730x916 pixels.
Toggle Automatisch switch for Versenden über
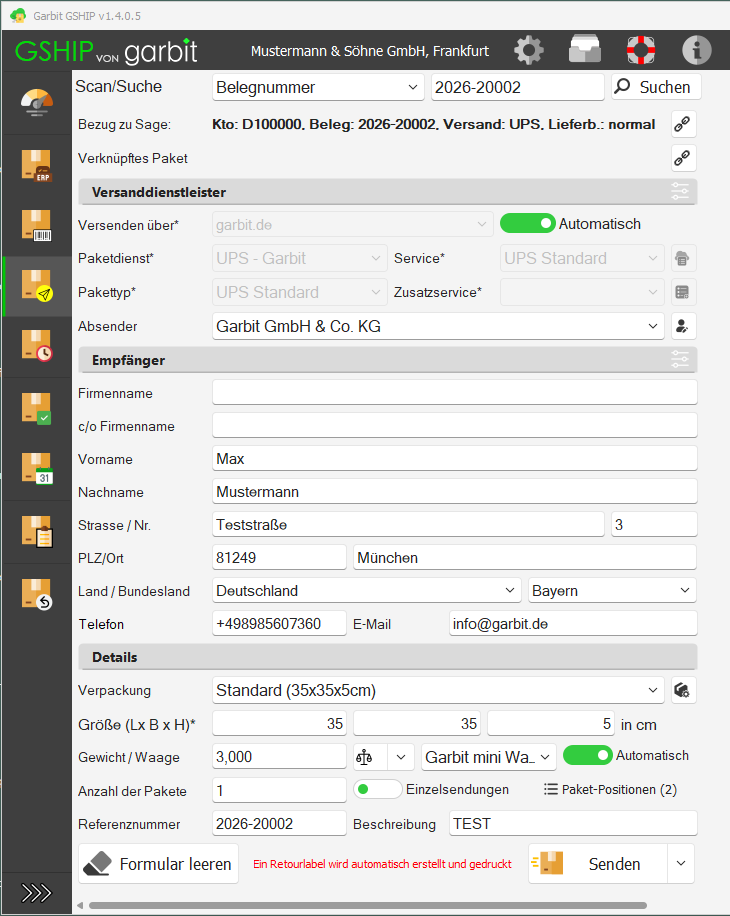coord(527,224)
